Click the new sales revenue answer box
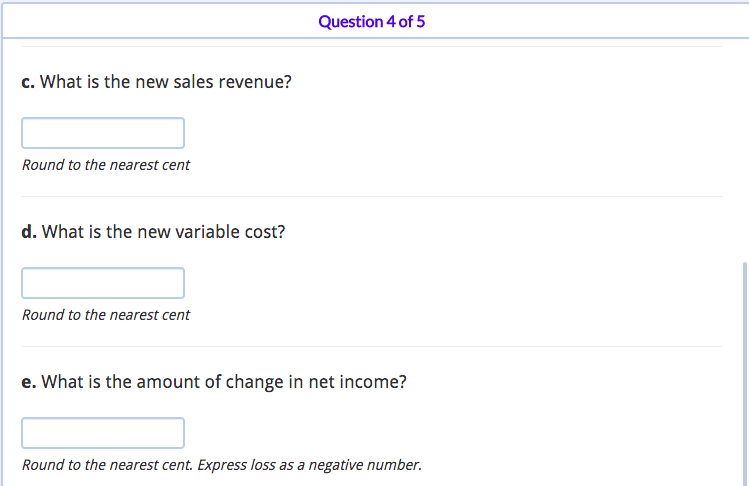The image size is (749, 486). pyautogui.click(x=103, y=133)
